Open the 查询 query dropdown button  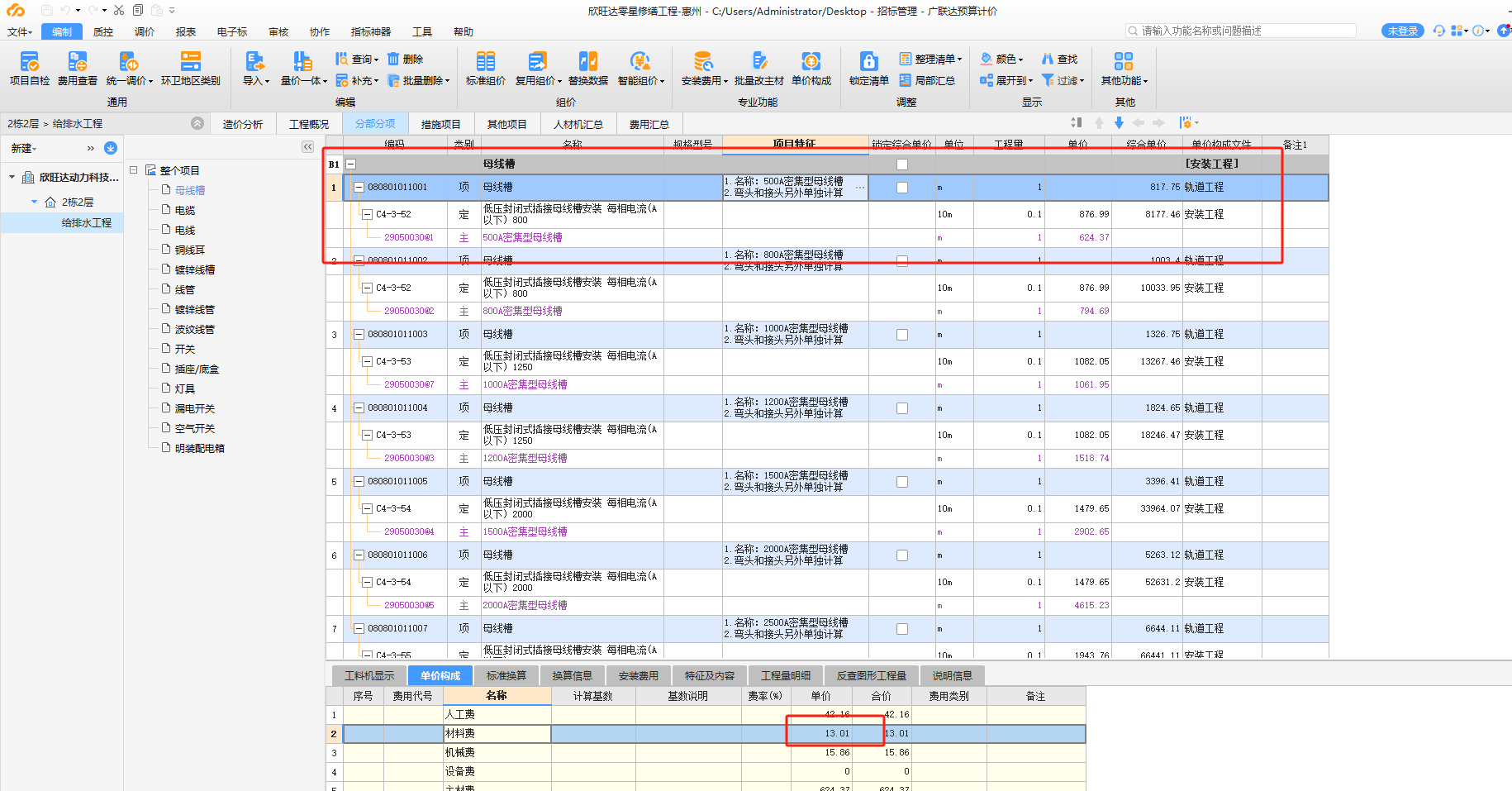tap(357, 59)
